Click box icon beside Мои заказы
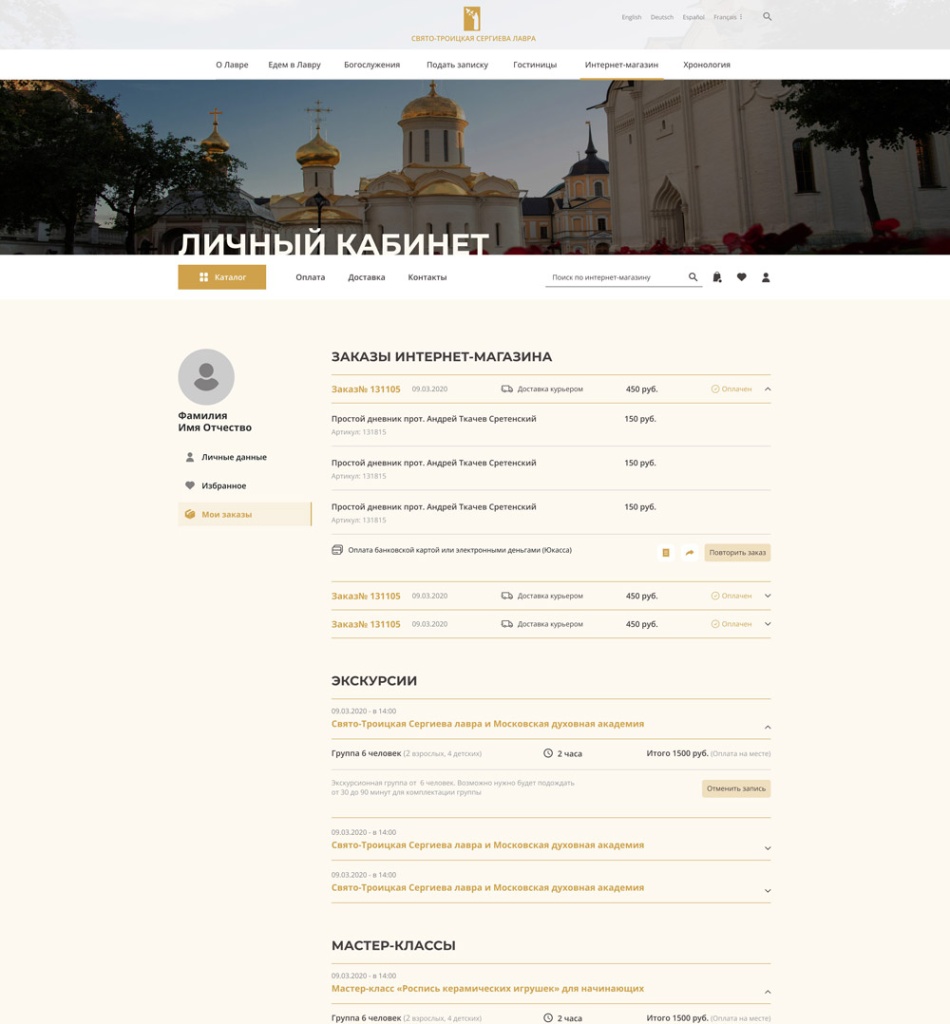 pos(190,514)
